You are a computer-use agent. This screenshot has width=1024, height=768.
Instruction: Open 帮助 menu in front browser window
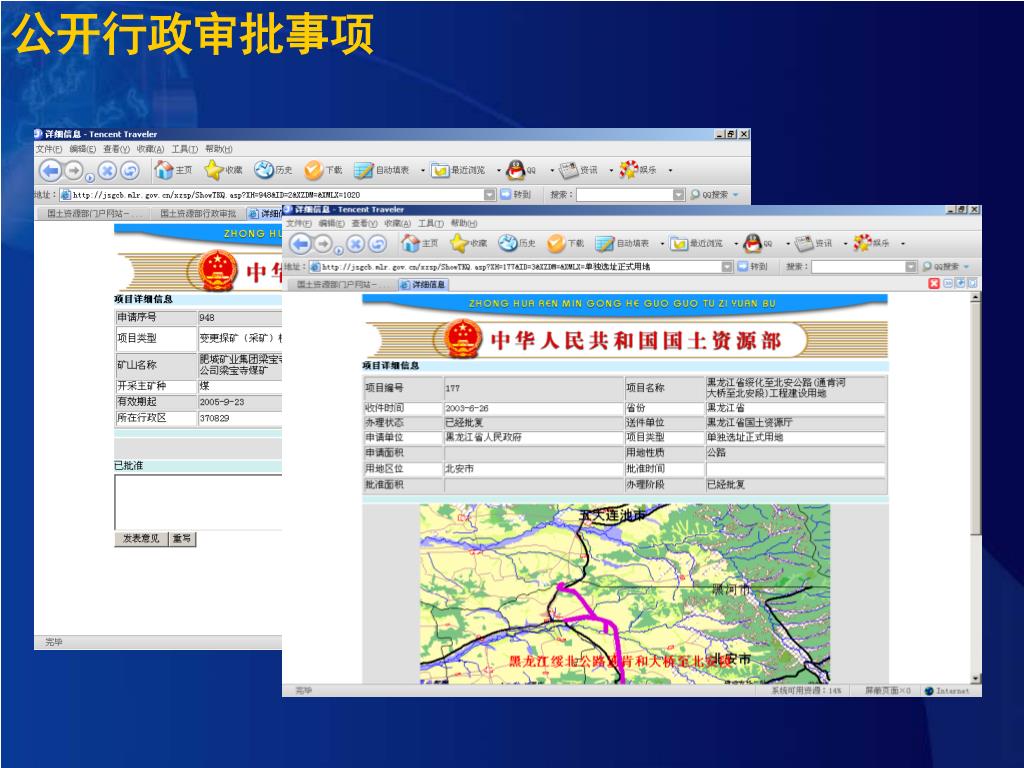point(464,223)
